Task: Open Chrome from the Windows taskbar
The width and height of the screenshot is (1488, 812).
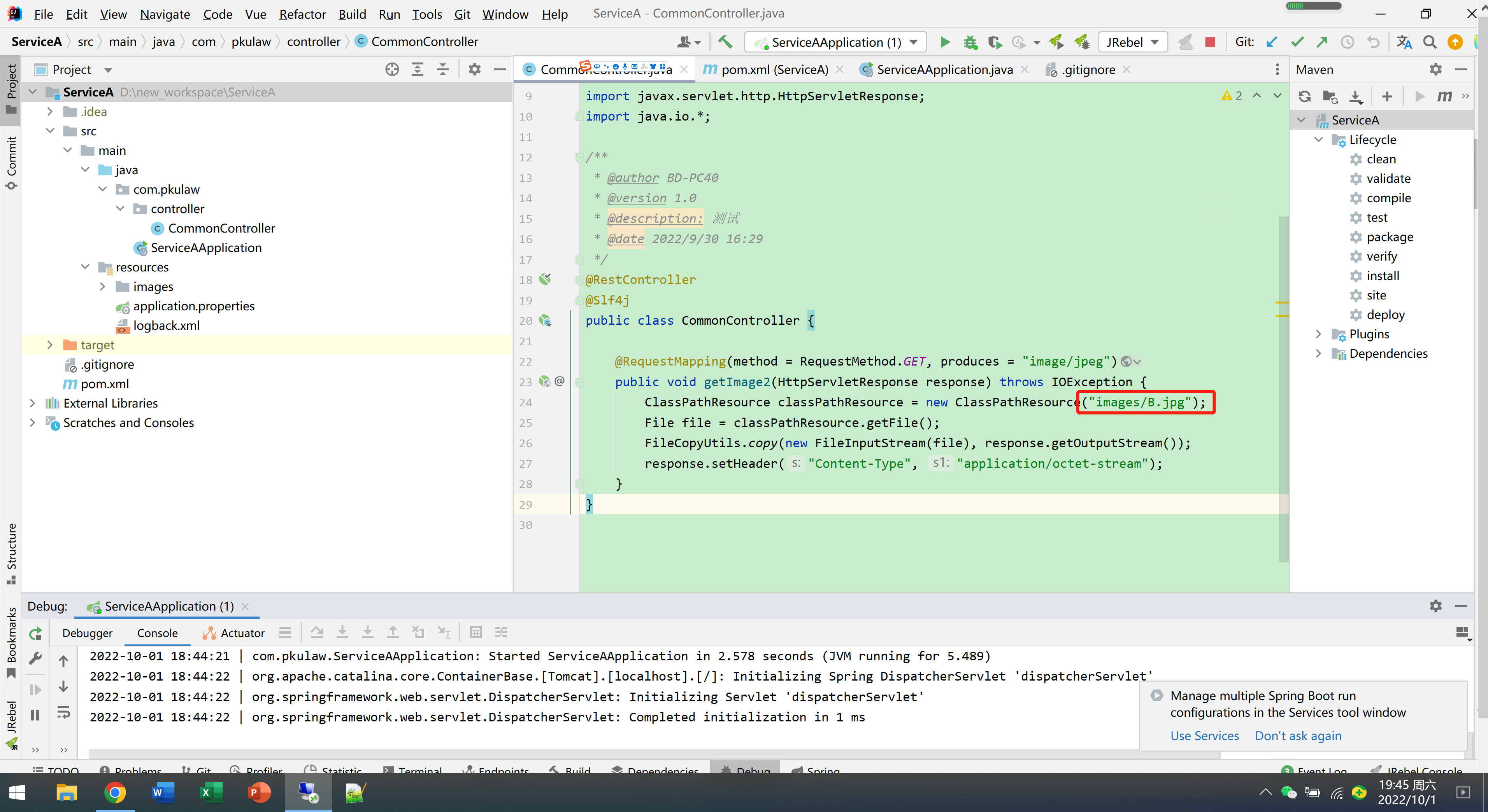Action: pyautogui.click(x=114, y=793)
